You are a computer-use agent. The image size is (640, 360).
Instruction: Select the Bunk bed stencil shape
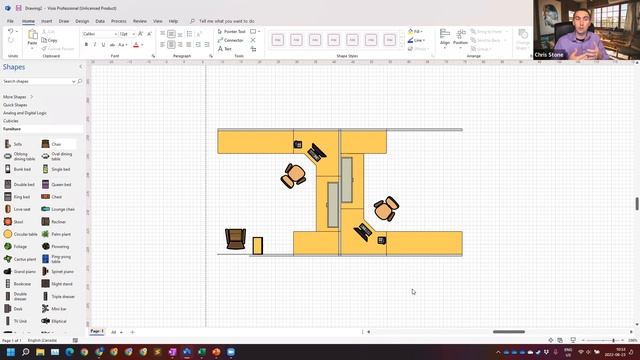pyautogui.click(x=18, y=169)
